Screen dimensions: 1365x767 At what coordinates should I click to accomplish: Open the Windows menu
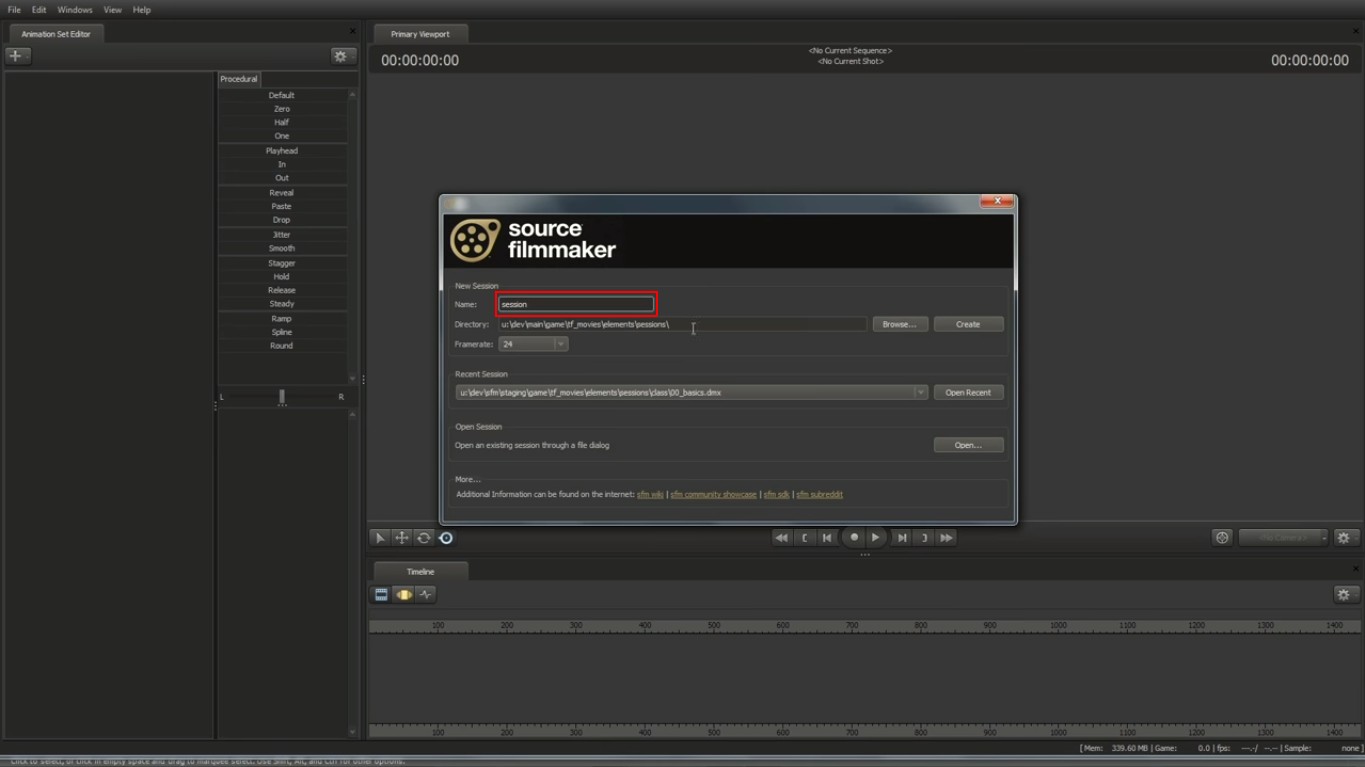click(x=74, y=9)
